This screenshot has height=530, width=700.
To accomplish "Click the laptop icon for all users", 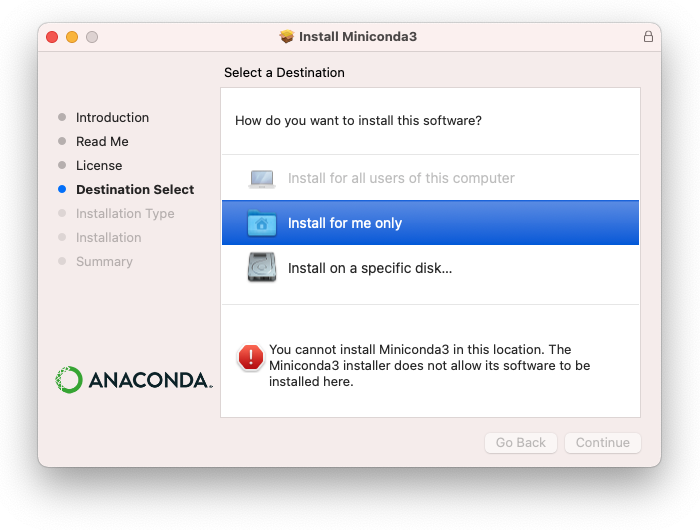I will tap(261, 179).
